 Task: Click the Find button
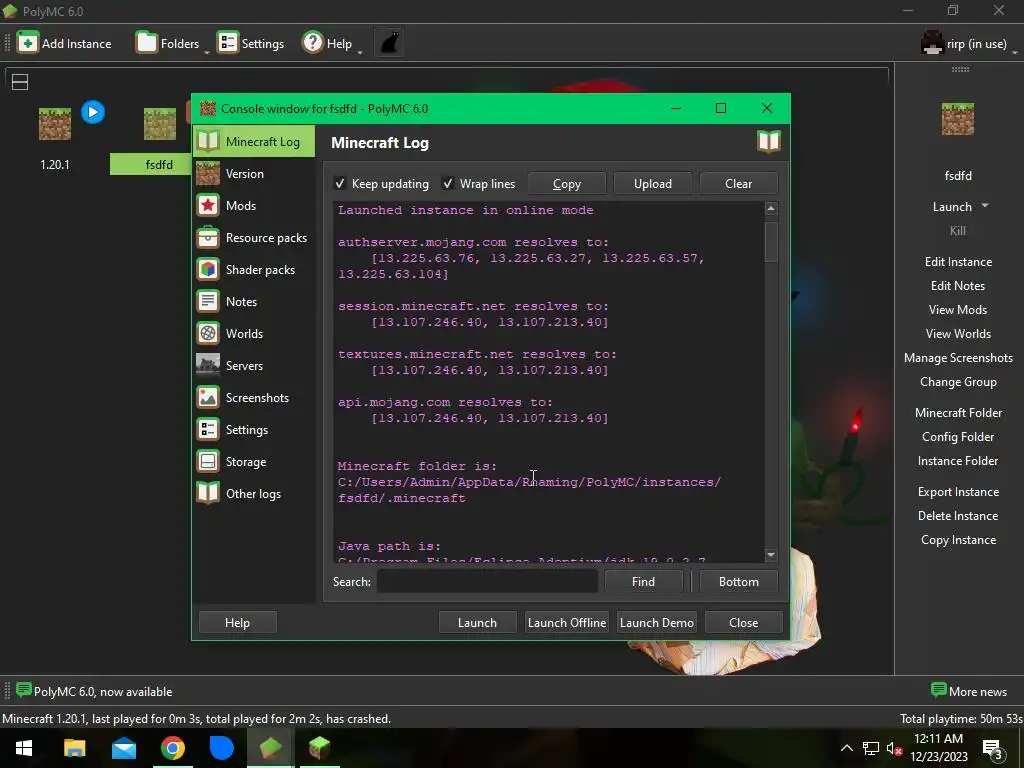tap(643, 581)
